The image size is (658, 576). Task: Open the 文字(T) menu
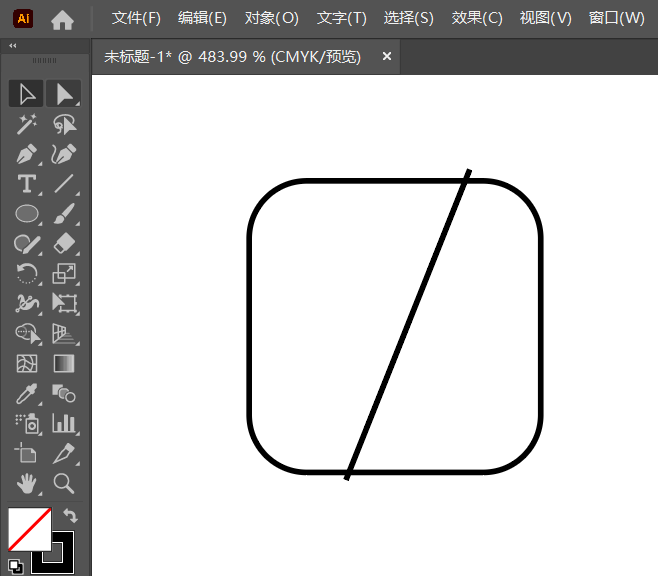(x=342, y=18)
